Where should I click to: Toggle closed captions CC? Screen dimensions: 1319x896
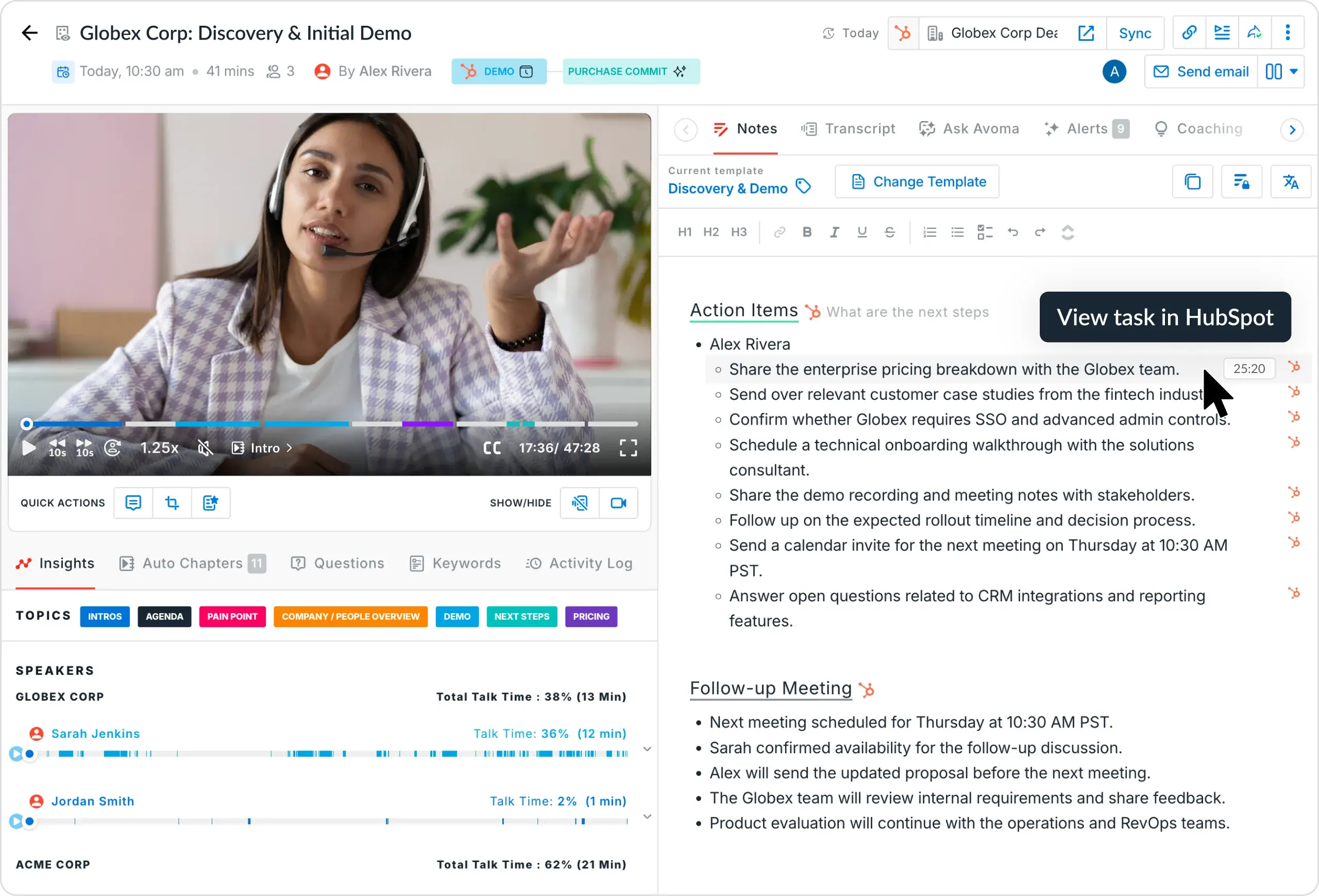pyautogui.click(x=492, y=448)
